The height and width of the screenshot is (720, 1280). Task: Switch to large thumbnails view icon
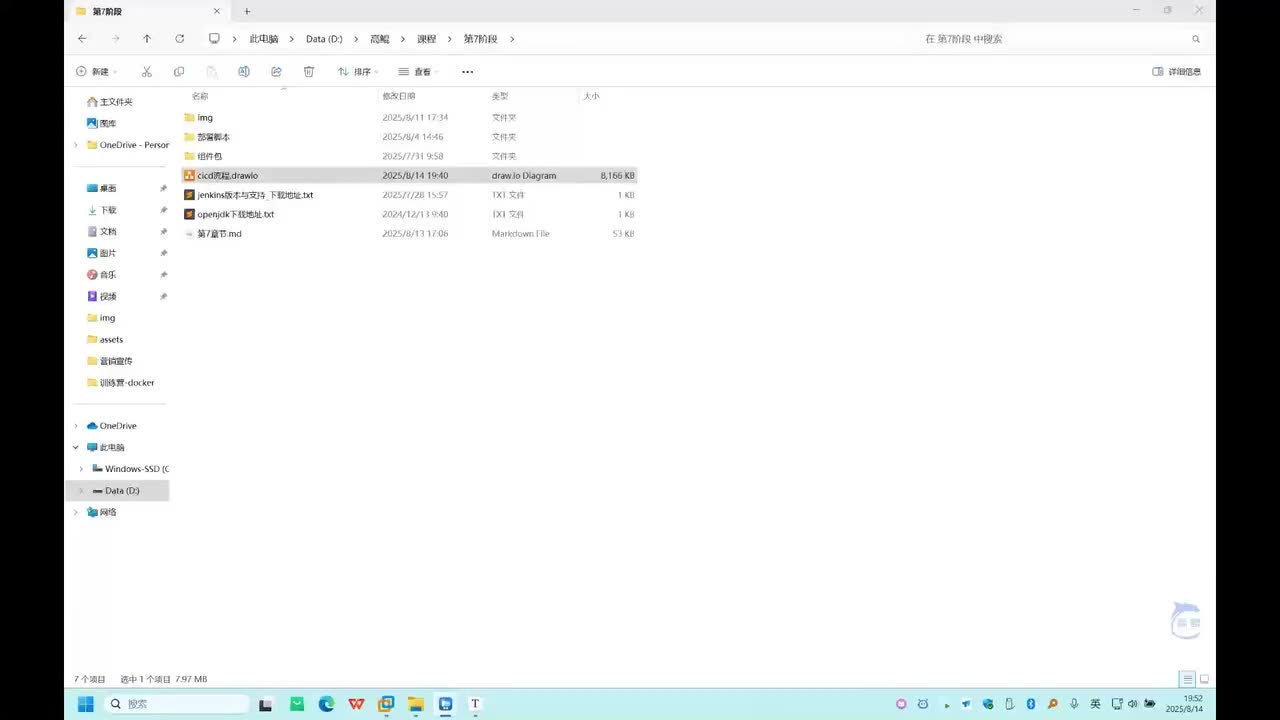coord(1204,679)
